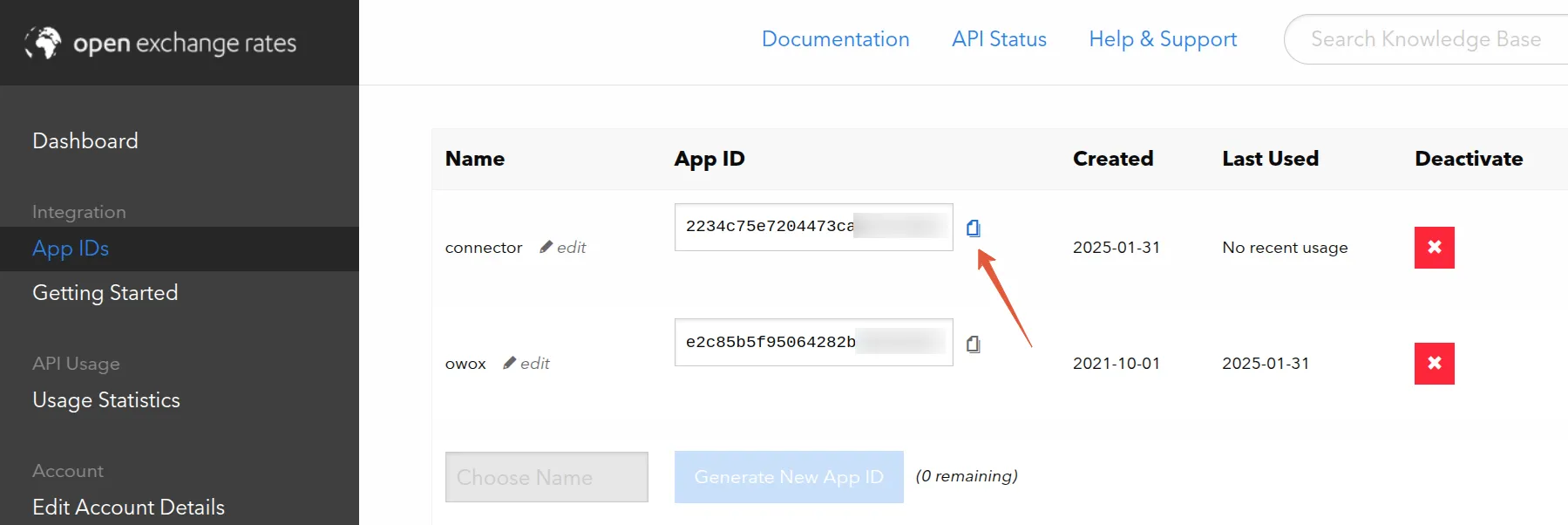Click the Integration section label
Screen dimensions: 1568x525
79,212
